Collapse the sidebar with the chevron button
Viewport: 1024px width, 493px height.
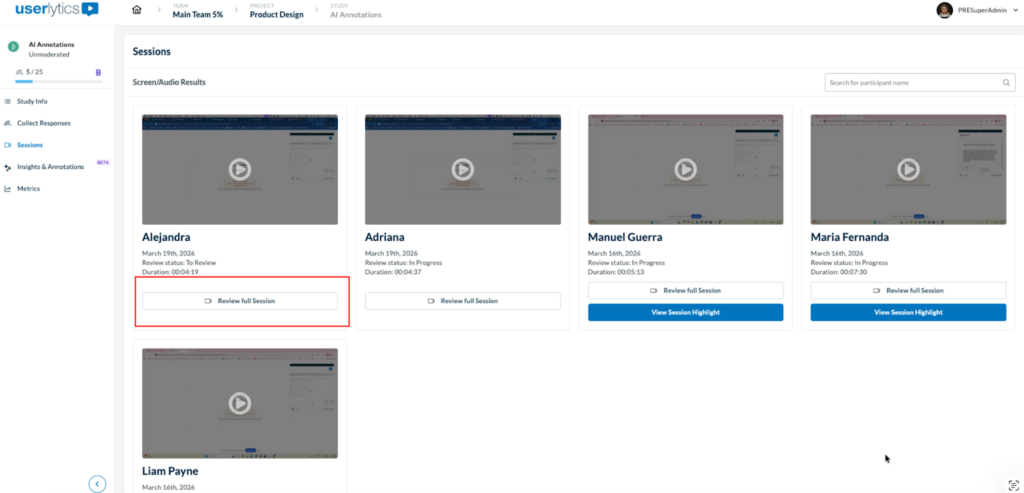(97, 484)
